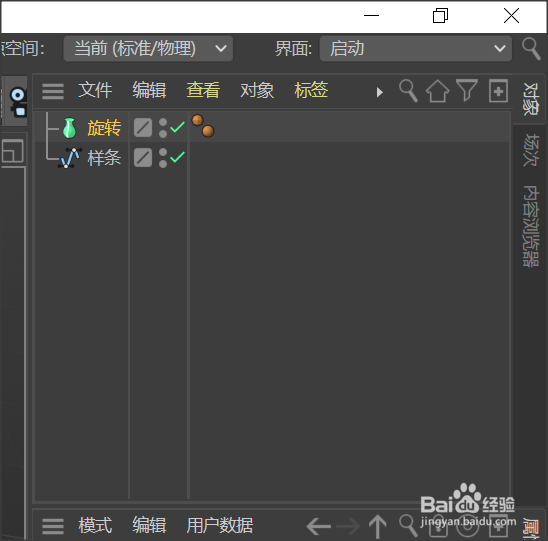
Task: Click the filter funnel icon
Action: point(467,91)
